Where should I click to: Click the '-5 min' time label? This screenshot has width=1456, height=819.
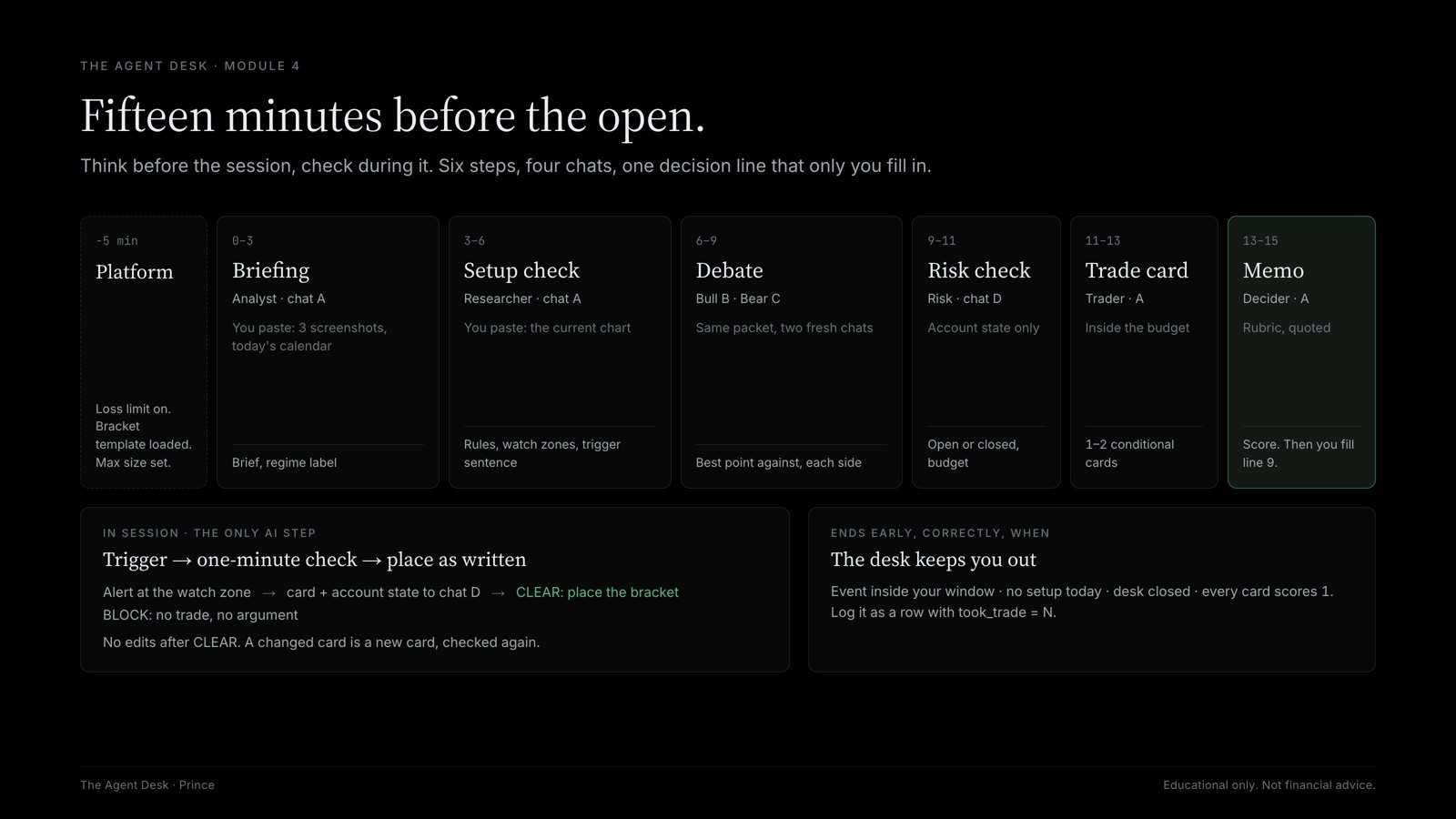116,241
